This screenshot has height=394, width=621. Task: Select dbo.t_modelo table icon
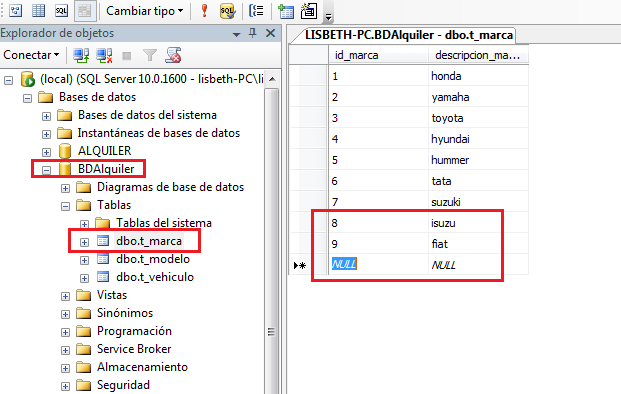coord(103,259)
